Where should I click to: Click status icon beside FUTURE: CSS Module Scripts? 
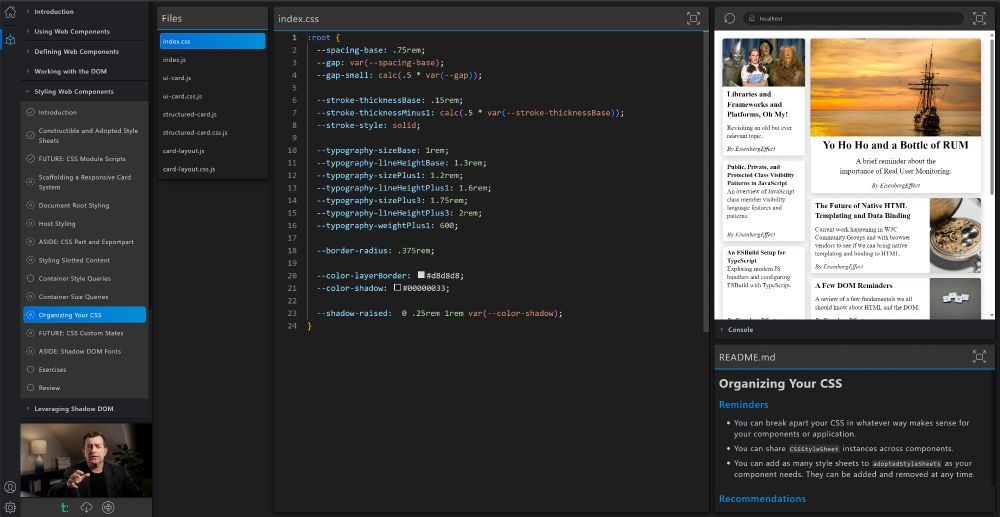[x=30, y=159]
